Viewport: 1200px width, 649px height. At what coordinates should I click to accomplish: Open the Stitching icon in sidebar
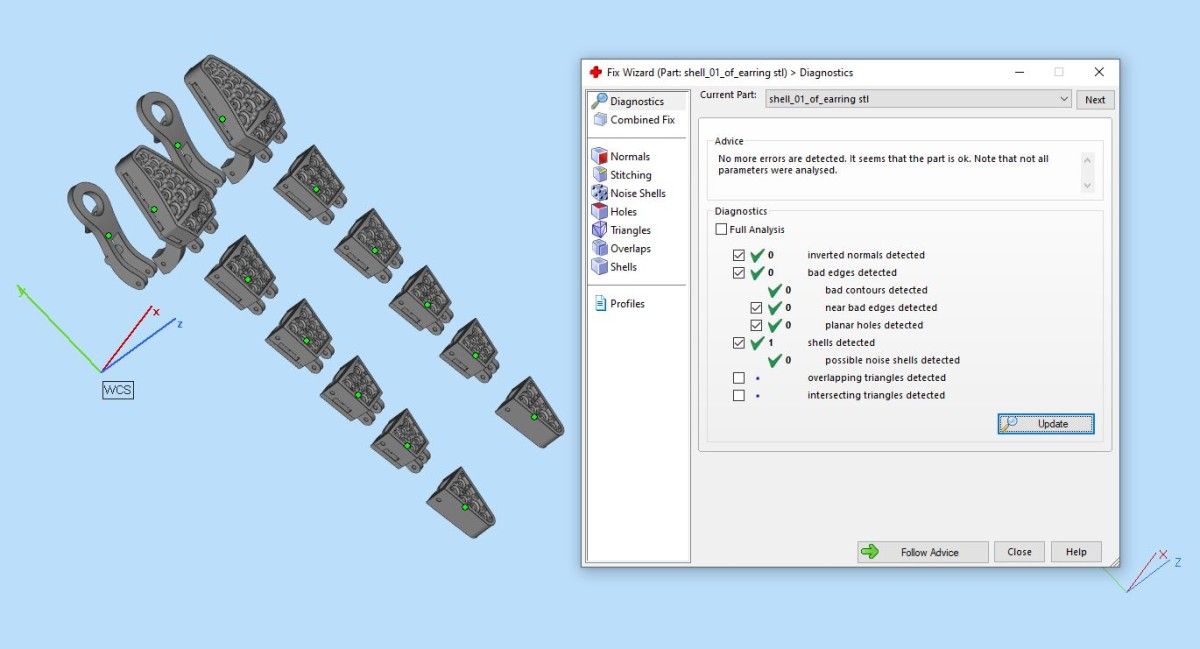click(x=599, y=175)
